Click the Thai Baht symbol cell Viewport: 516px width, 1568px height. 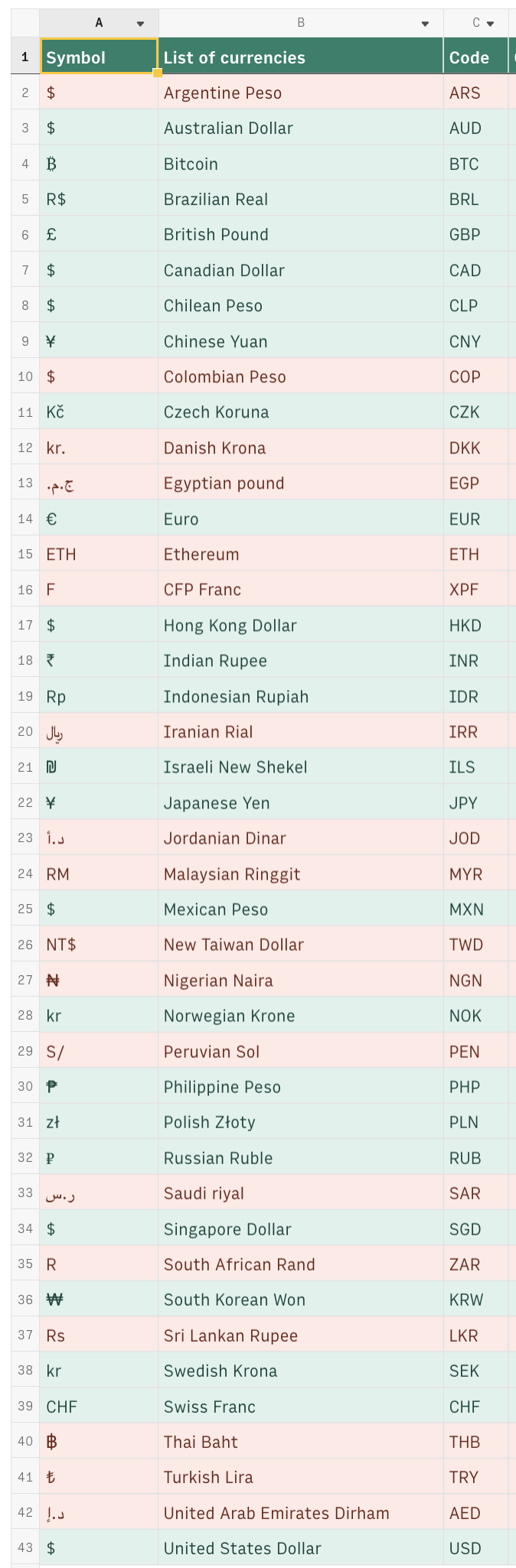[99, 1442]
